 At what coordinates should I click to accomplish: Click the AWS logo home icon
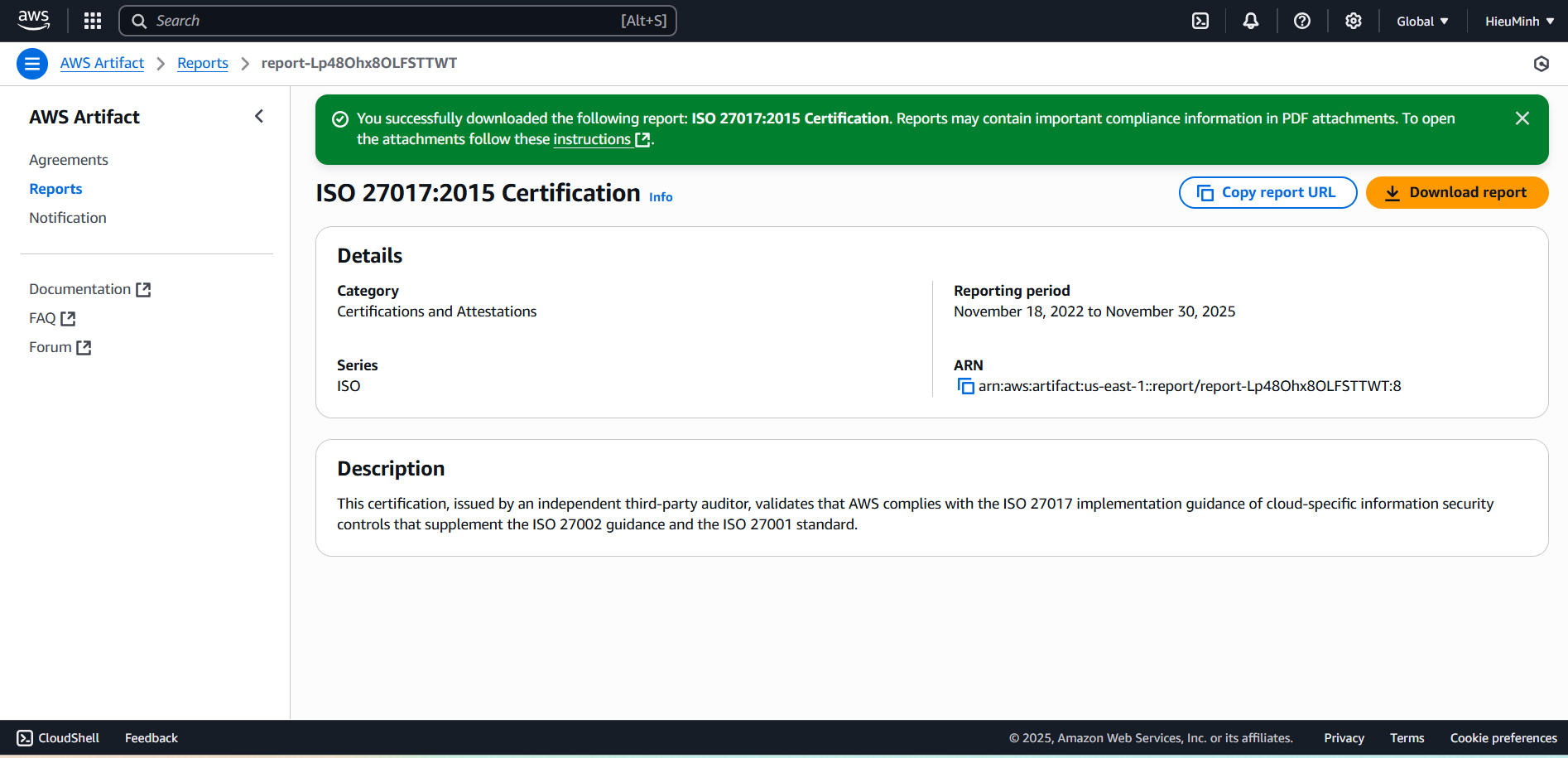click(x=33, y=21)
